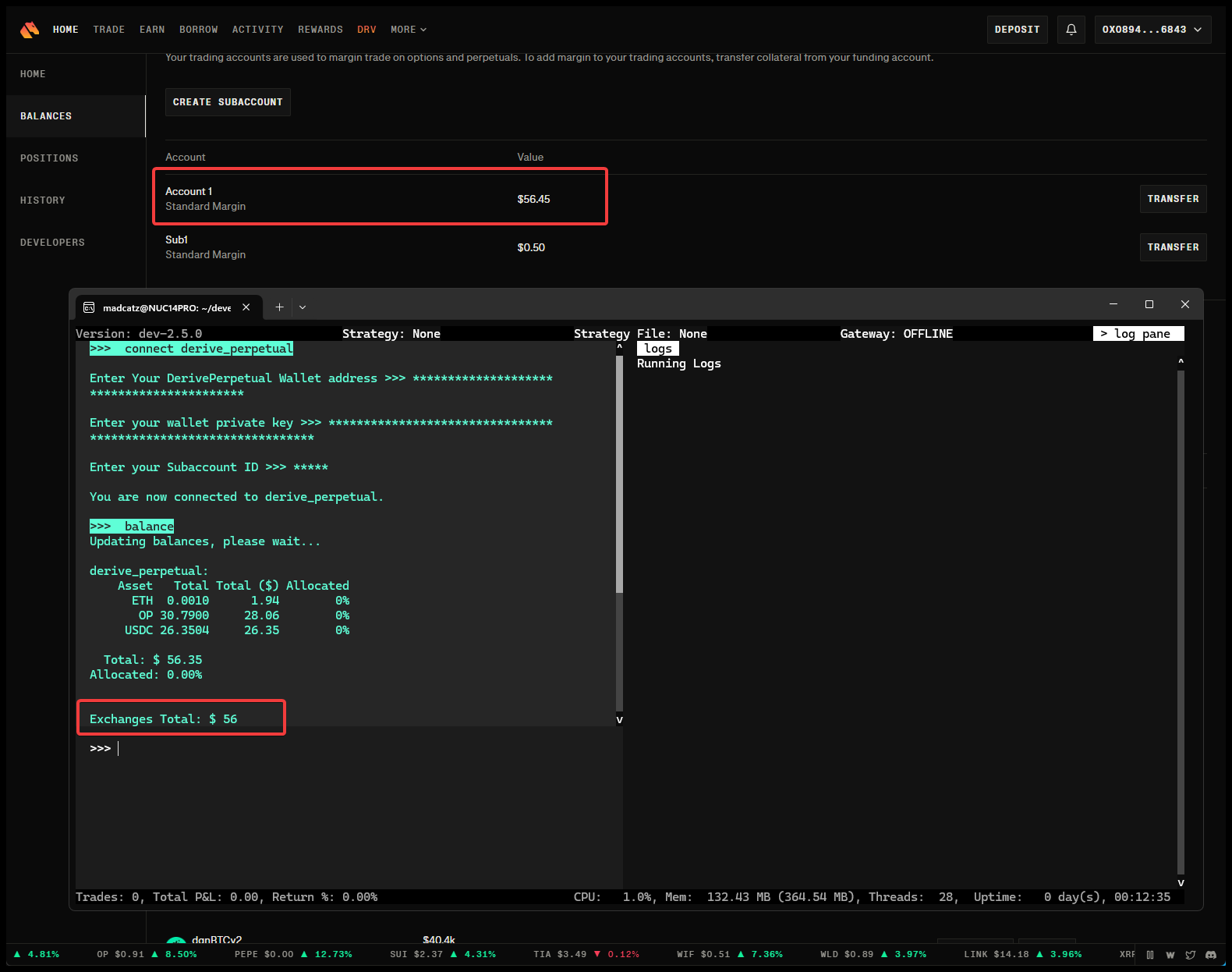Expand the MORE navigation menu
The image size is (1232, 972).
point(409,30)
